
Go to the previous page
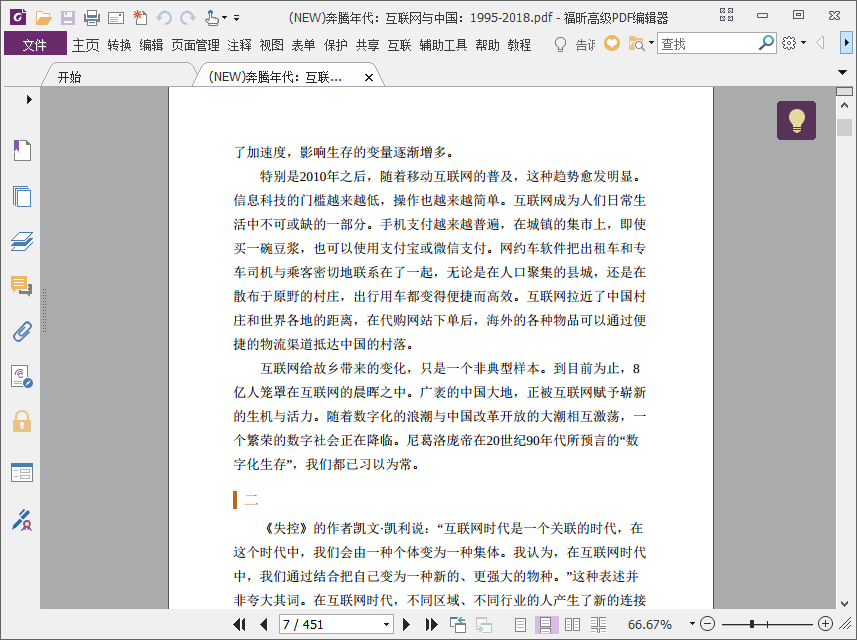pyautogui.click(x=264, y=624)
